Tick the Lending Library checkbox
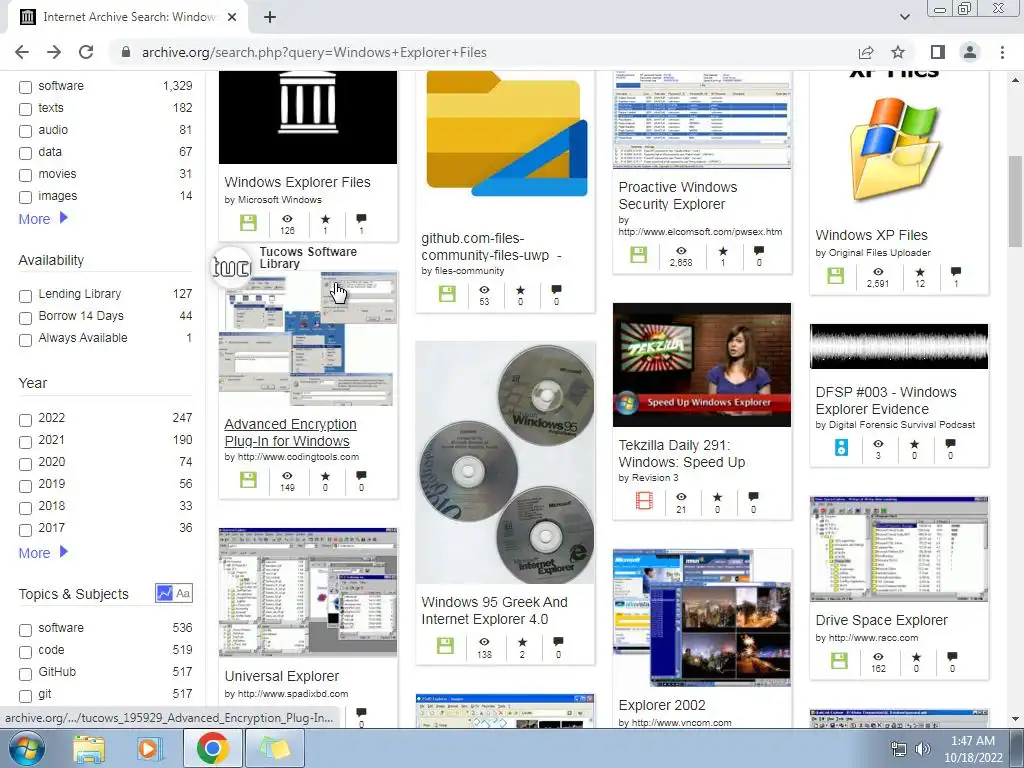1024x768 pixels. coord(25,296)
